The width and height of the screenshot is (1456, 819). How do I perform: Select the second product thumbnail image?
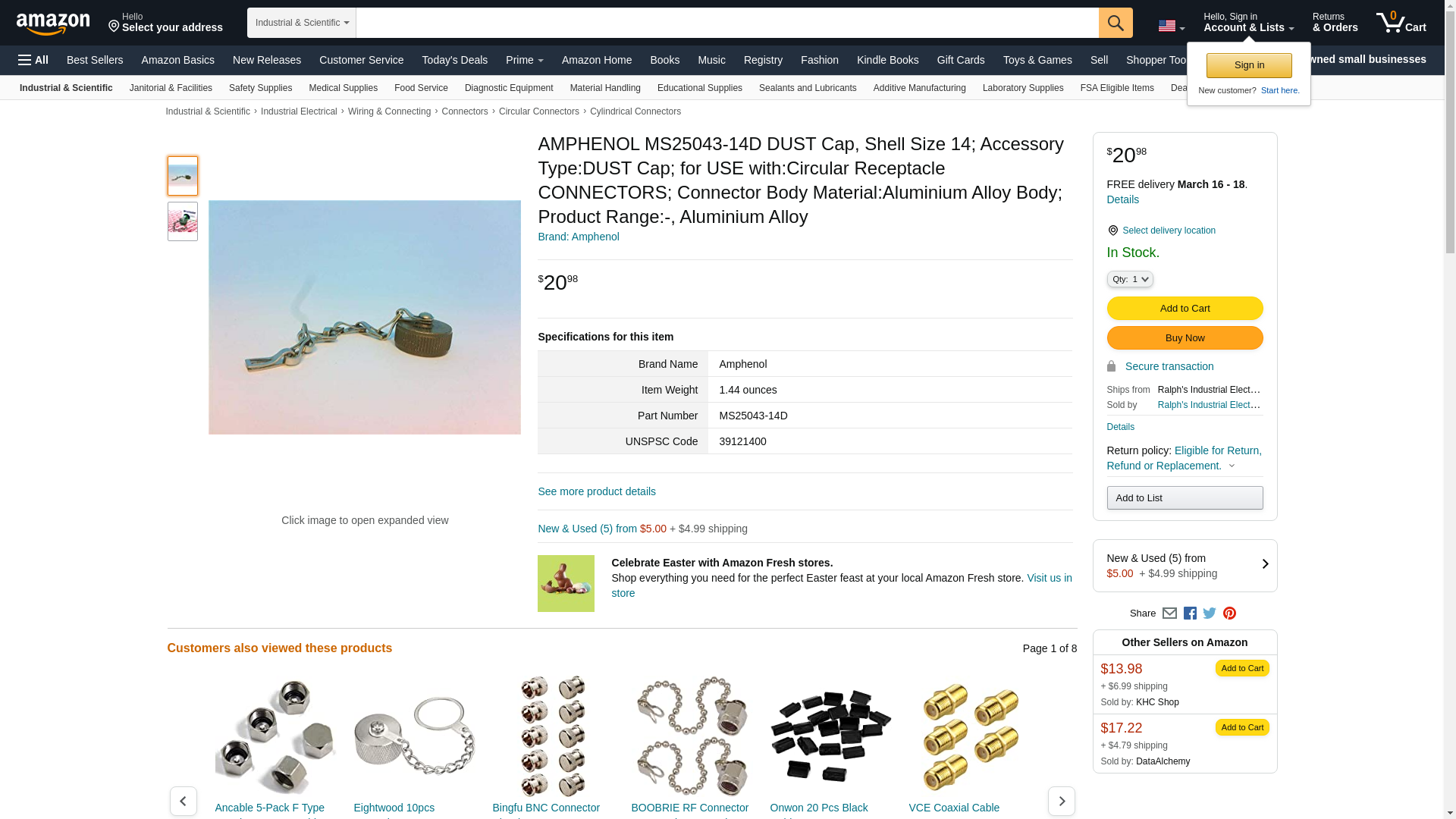coord(183,221)
